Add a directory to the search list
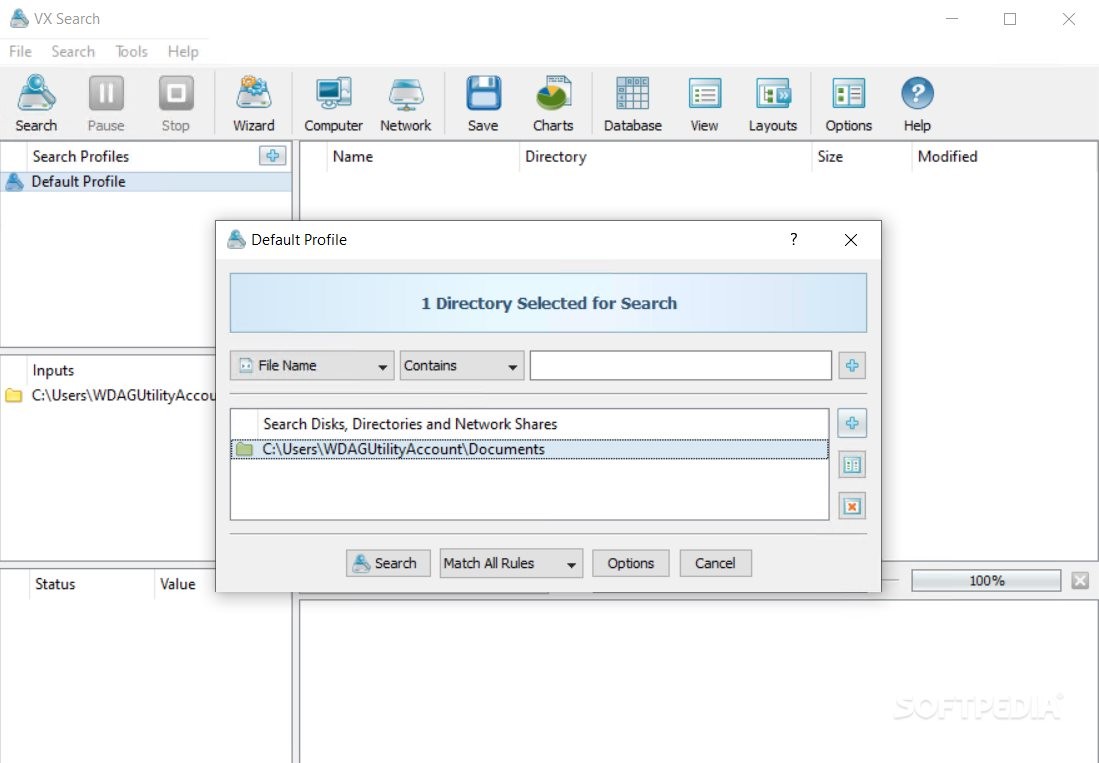The height and width of the screenshot is (763, 1099). click(852, 423)
